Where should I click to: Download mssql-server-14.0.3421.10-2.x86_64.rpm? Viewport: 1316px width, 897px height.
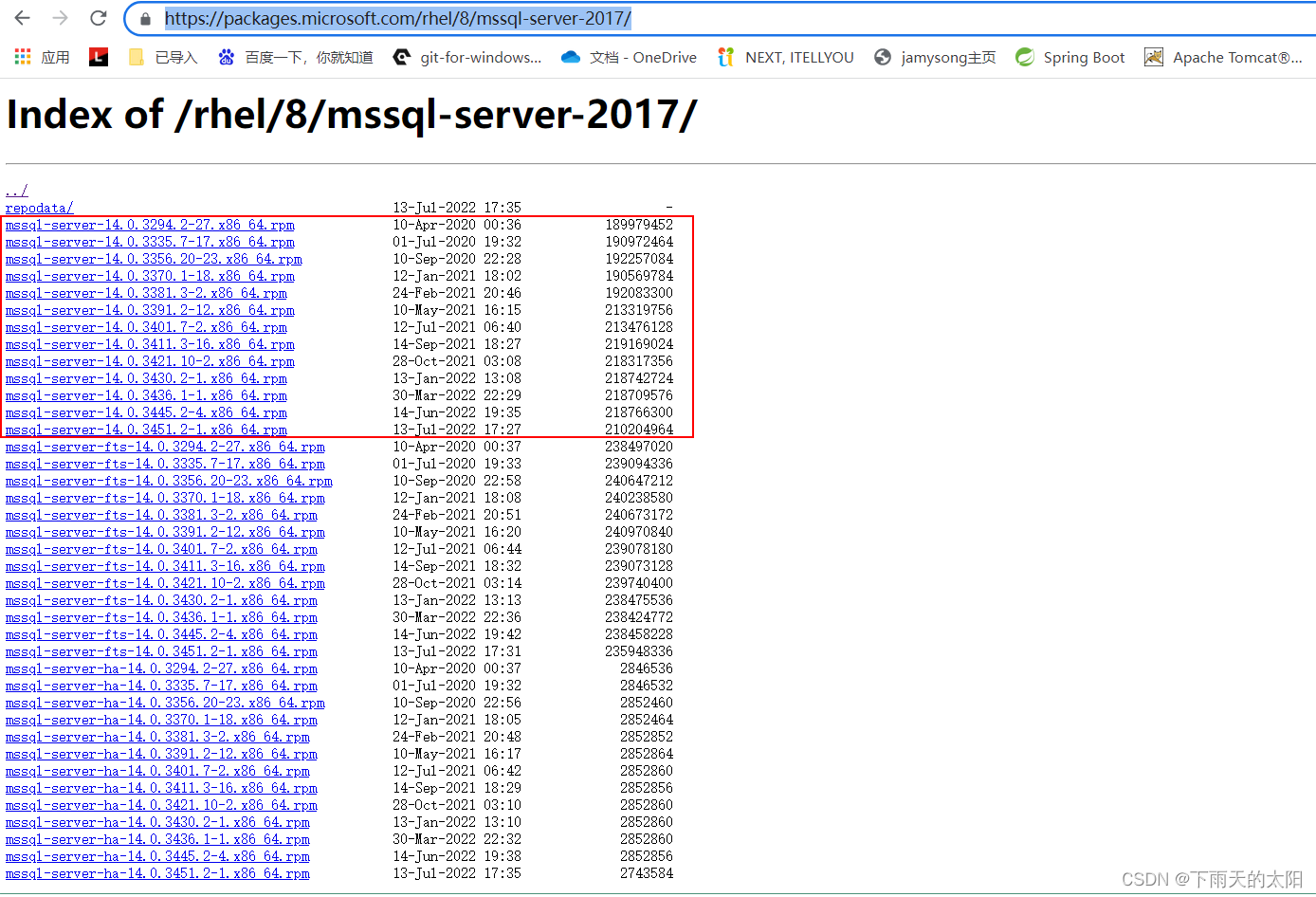[x=150, y=361]
